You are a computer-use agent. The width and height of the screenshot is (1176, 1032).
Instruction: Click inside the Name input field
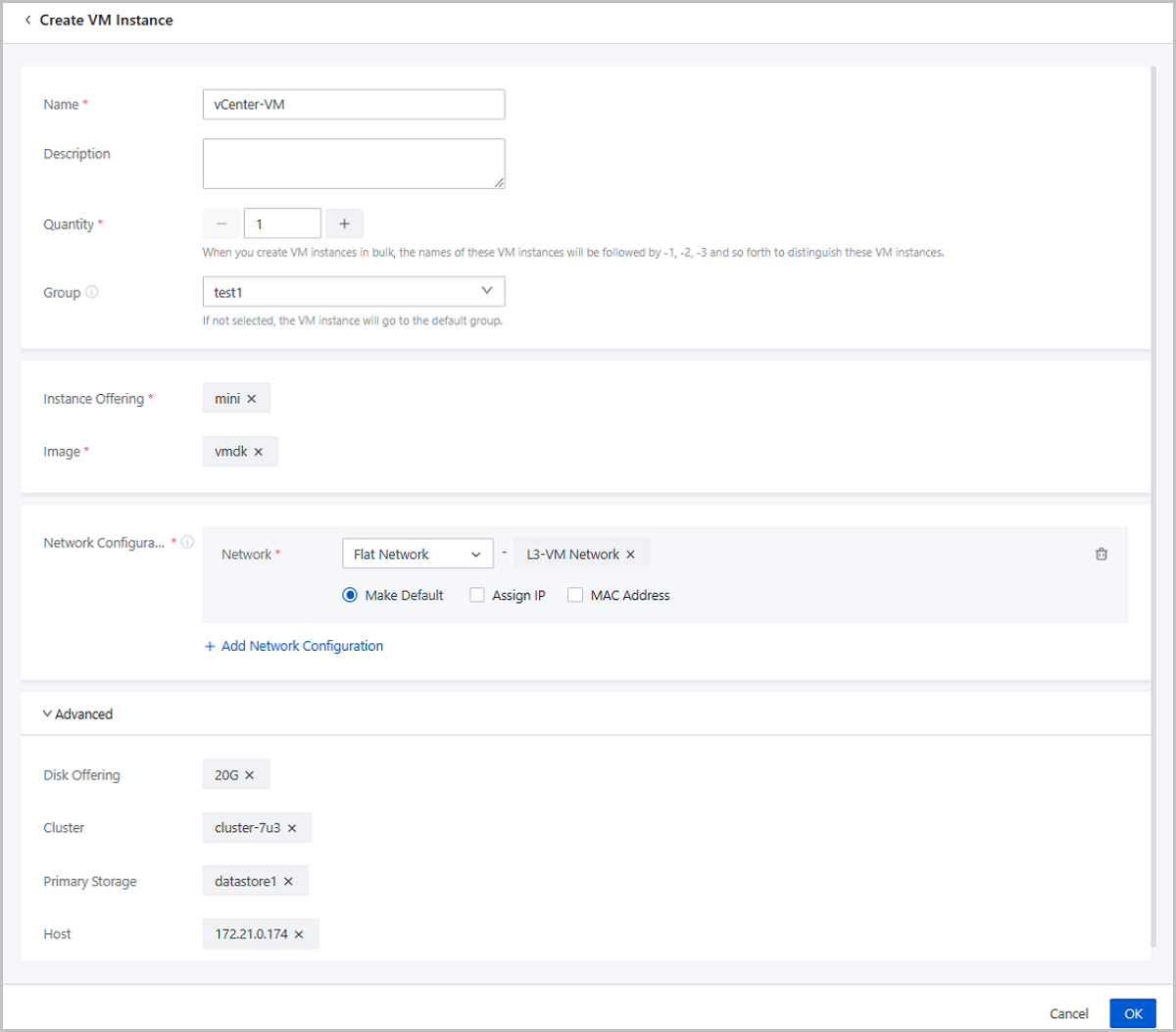353,104
